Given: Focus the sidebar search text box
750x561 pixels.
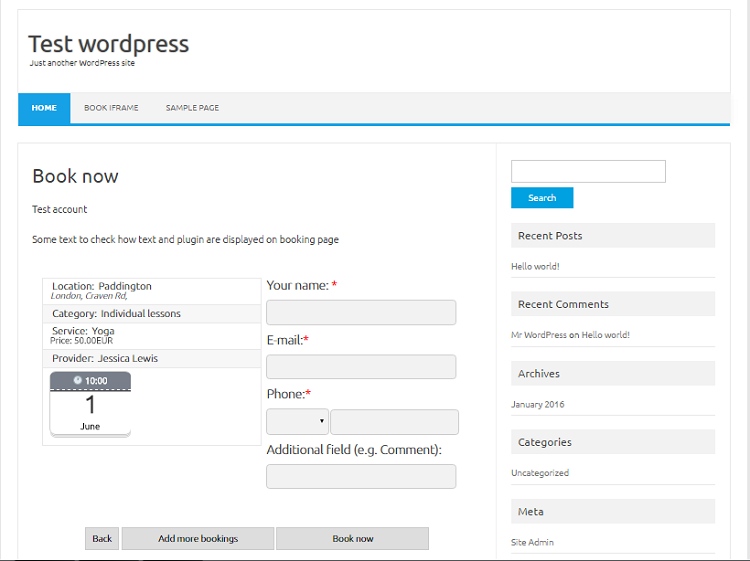Looking at the screenshot, I should [x=588, y=172].
